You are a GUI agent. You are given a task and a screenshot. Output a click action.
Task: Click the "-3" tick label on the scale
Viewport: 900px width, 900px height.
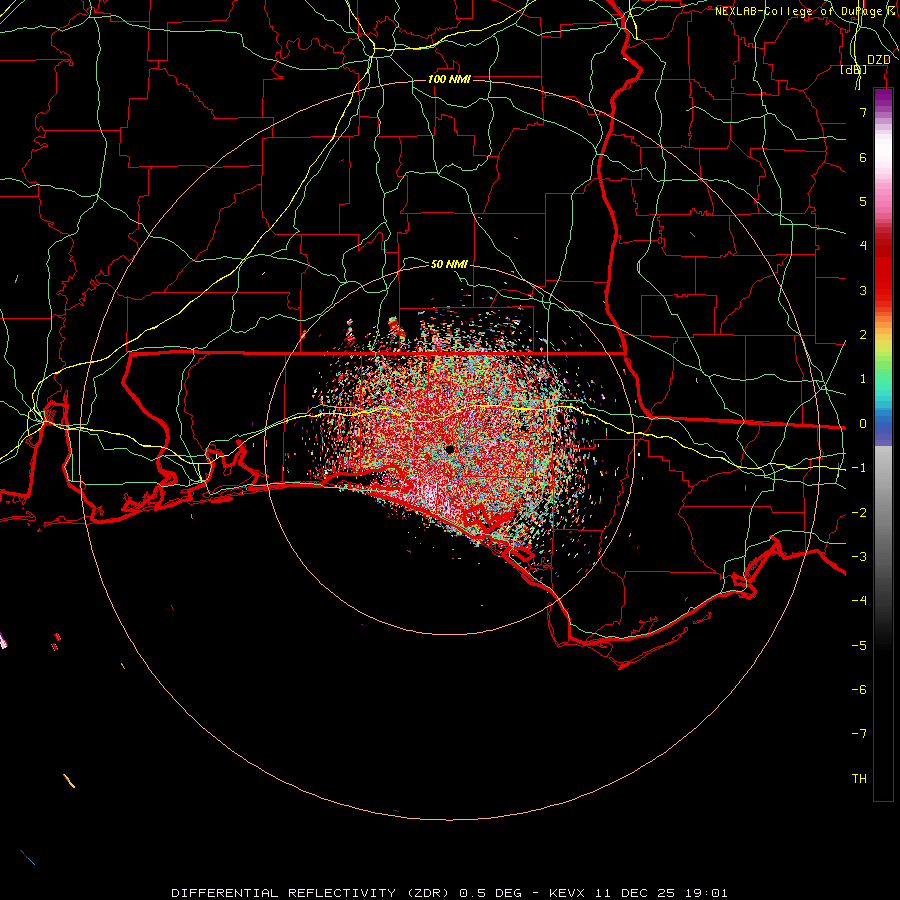[x=859, y=556]
